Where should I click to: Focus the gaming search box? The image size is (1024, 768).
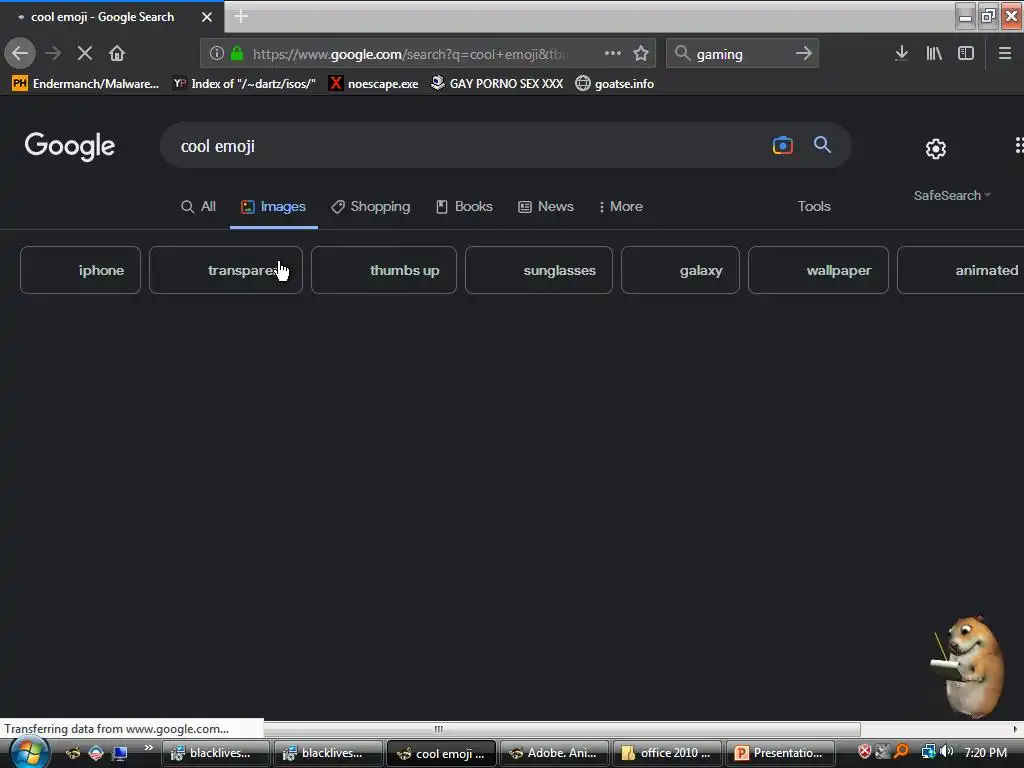point(741,54)
